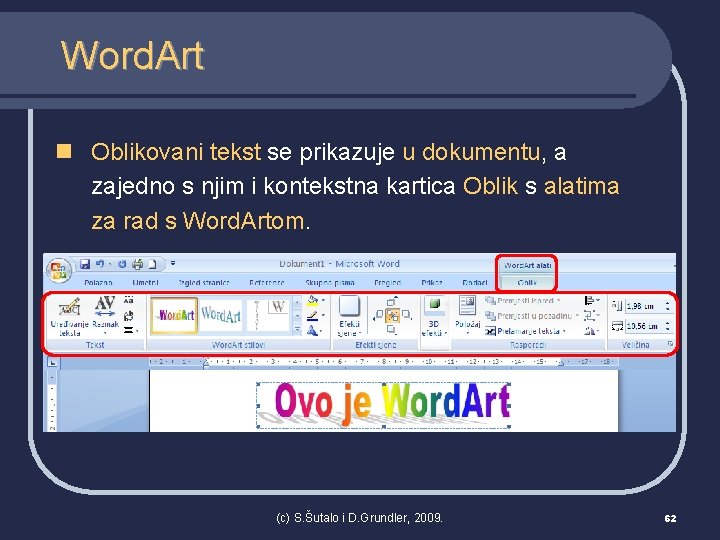Toggle shadow on/off center button

point(392,315)
